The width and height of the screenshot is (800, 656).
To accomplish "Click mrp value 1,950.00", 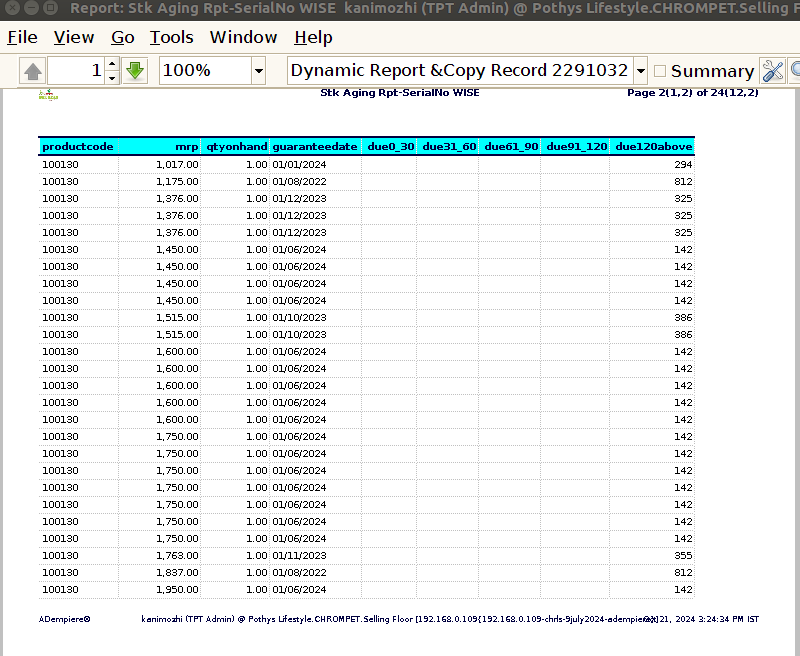I will coord(177,590).
